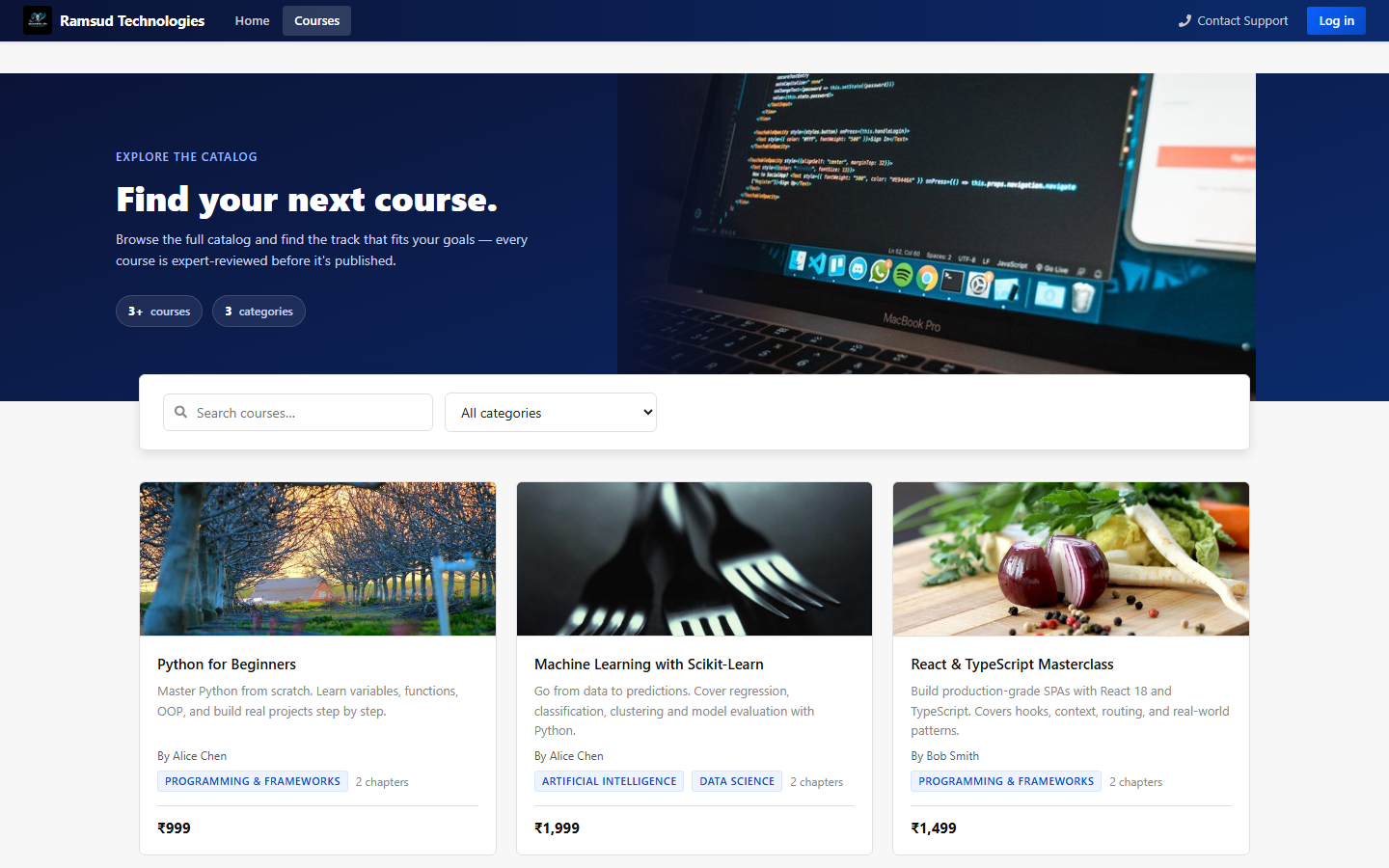
Task: Click the Python for Beginners description text
Action: 308,701
